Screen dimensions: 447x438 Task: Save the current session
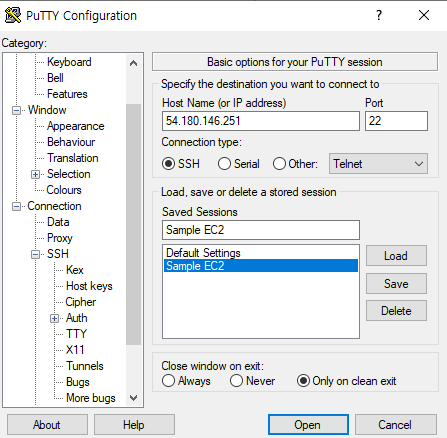(396, 284)
